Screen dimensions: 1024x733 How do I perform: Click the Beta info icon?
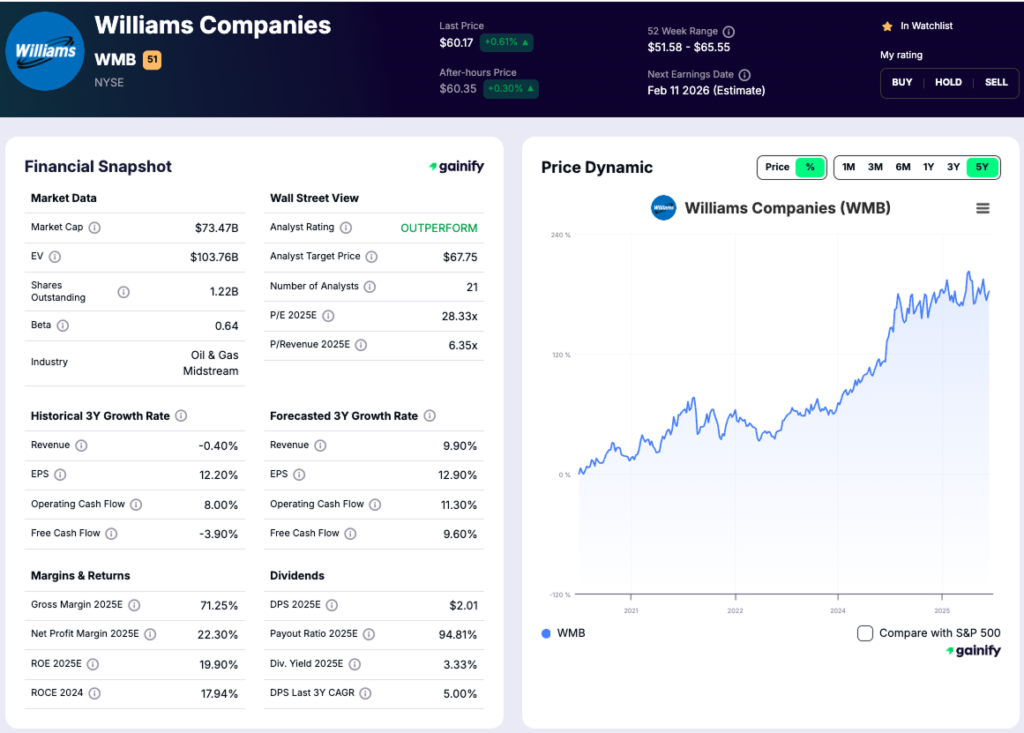[64, 325]
